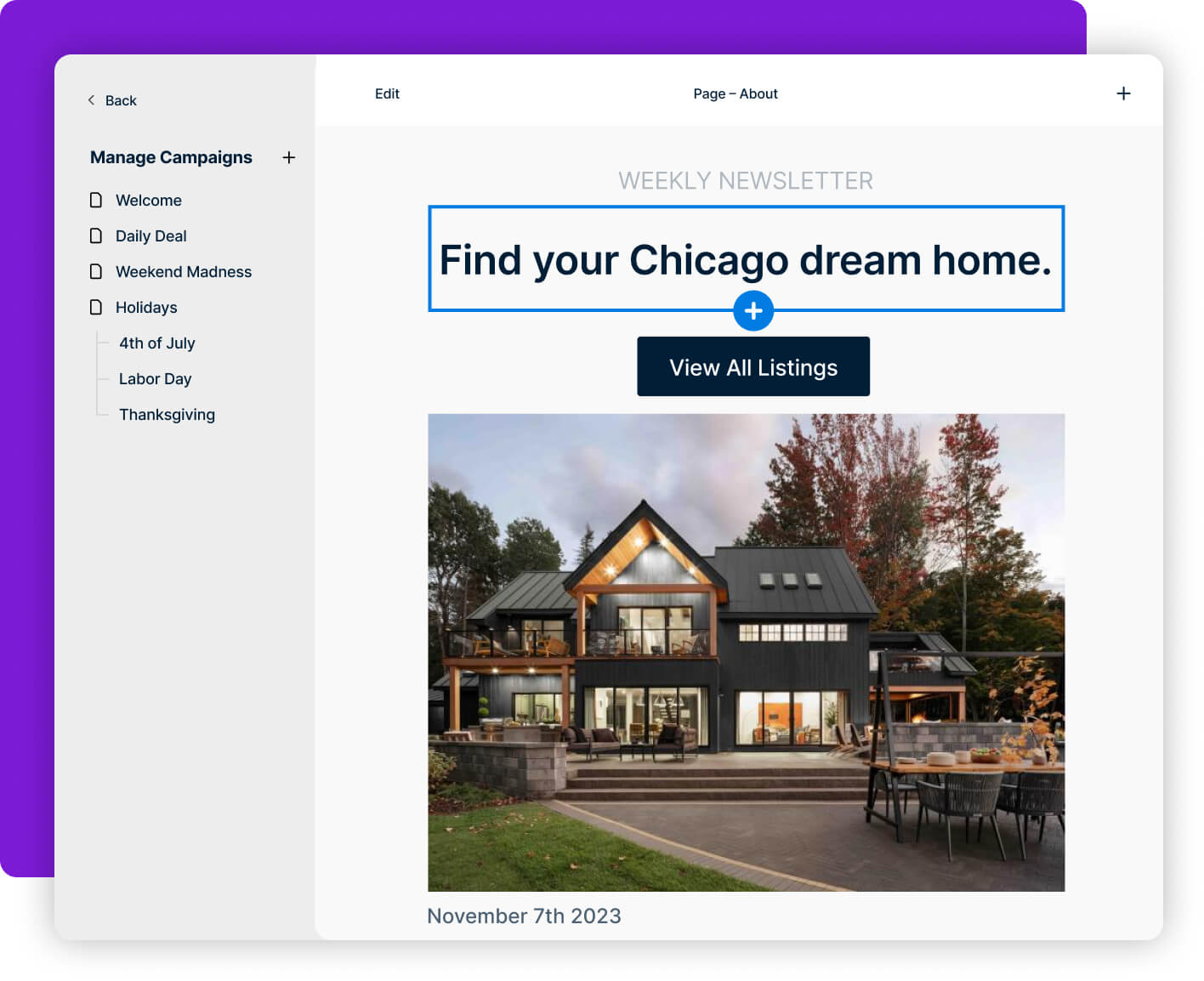Select the 4th of July sub-campaign
This screenshot has width=1204, height=981.
157,343
